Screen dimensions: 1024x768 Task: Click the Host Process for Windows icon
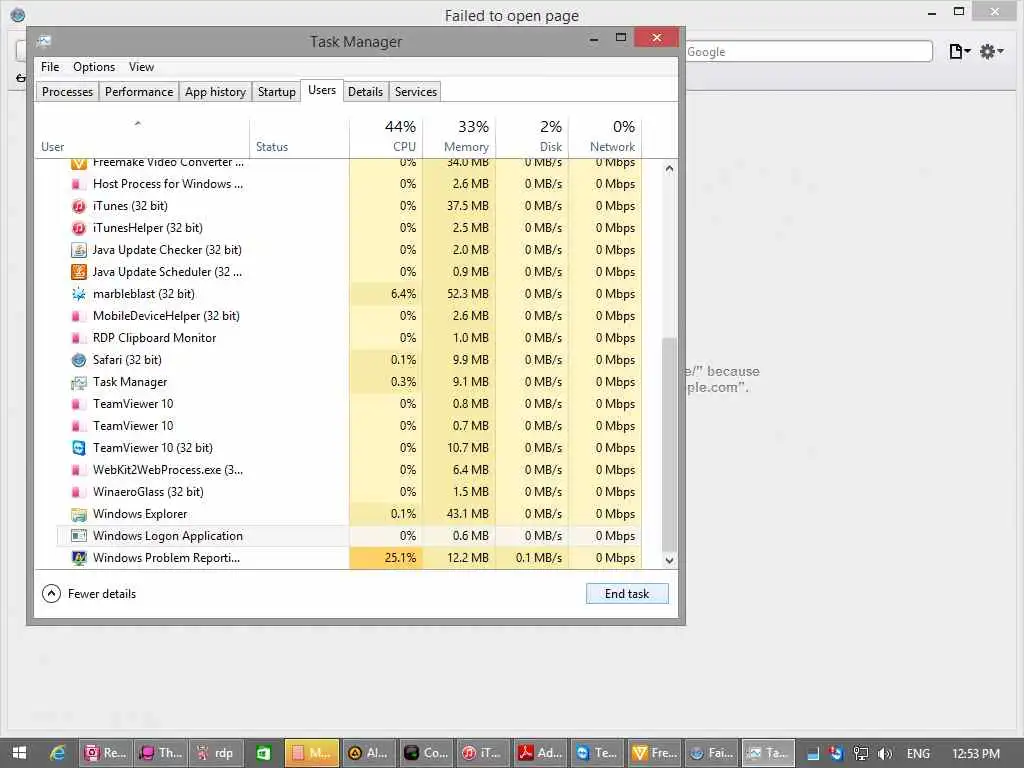76,184
